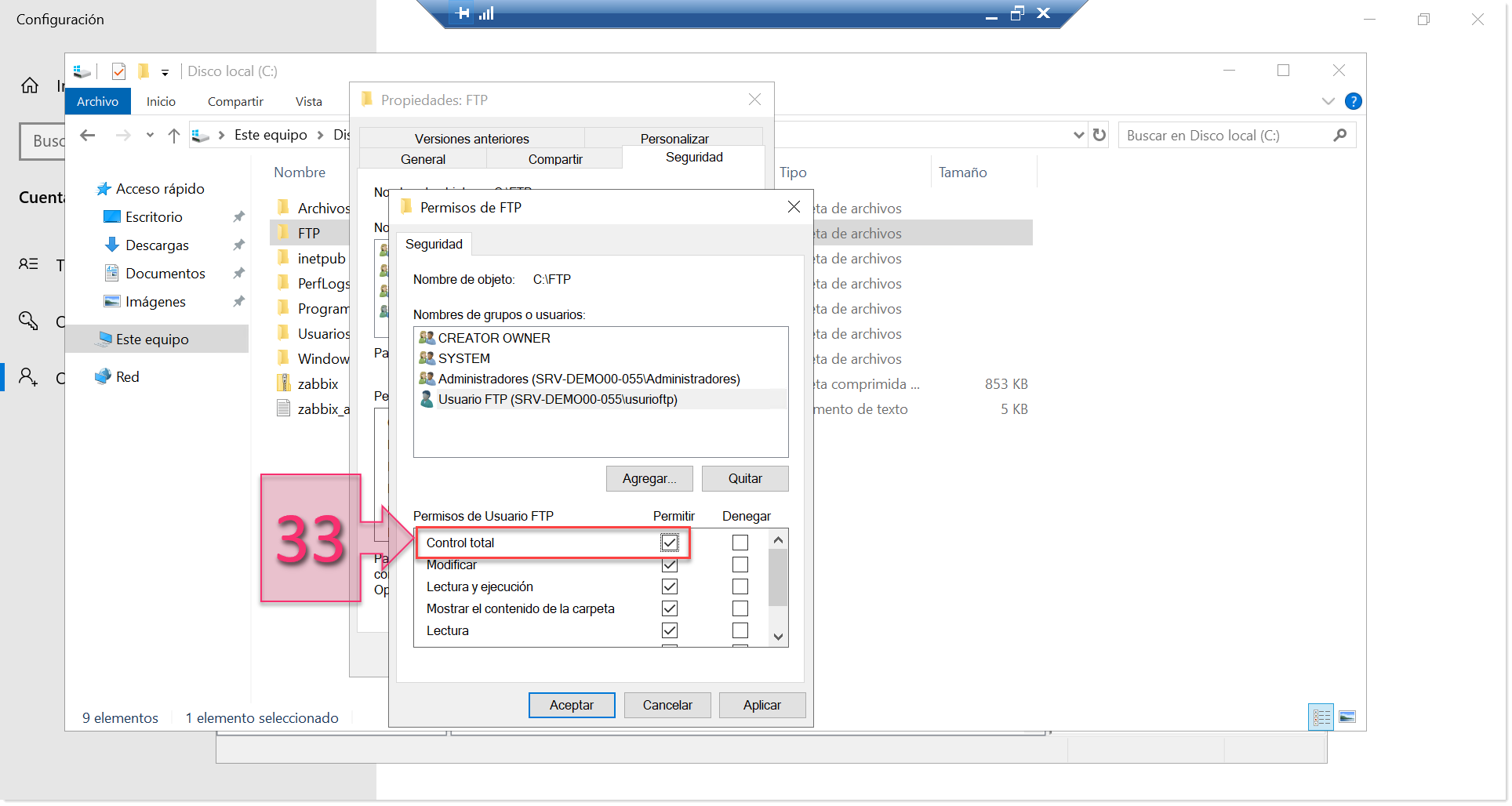Switch to large thumbnails view in the status bar
Viewport: 1512px width, 806px height.
pyautogui.click(x=1347, y=717)
